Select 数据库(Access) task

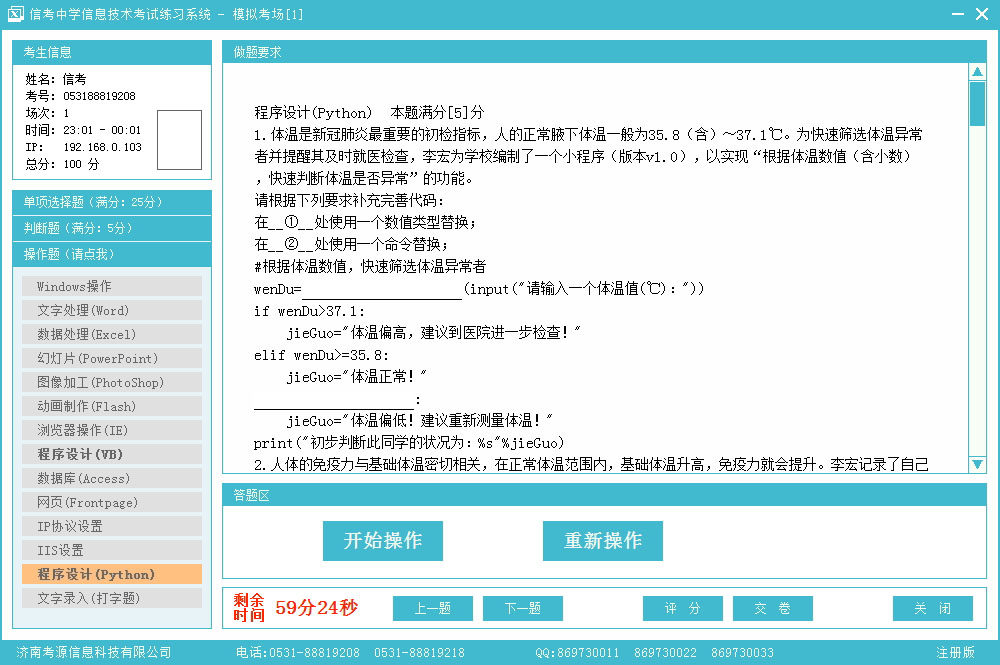(112, 478)
